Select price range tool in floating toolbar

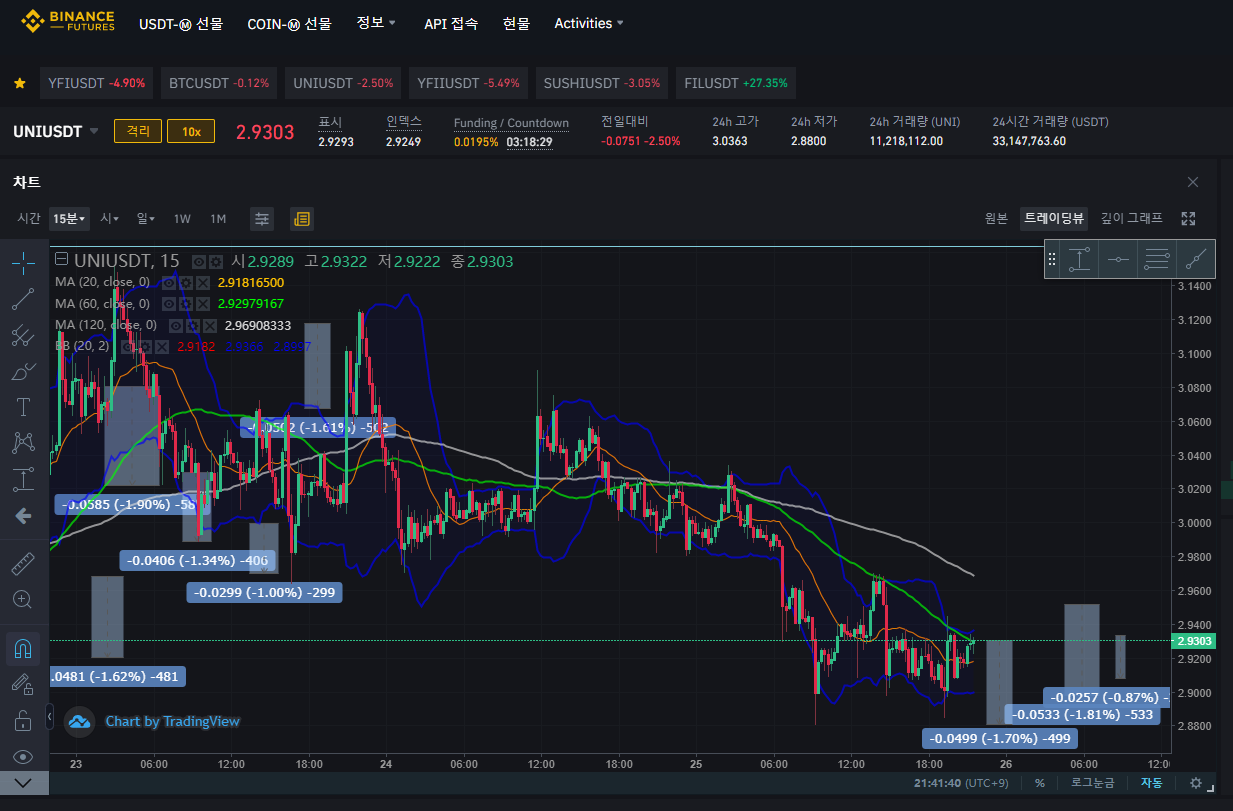point(1079,260)
